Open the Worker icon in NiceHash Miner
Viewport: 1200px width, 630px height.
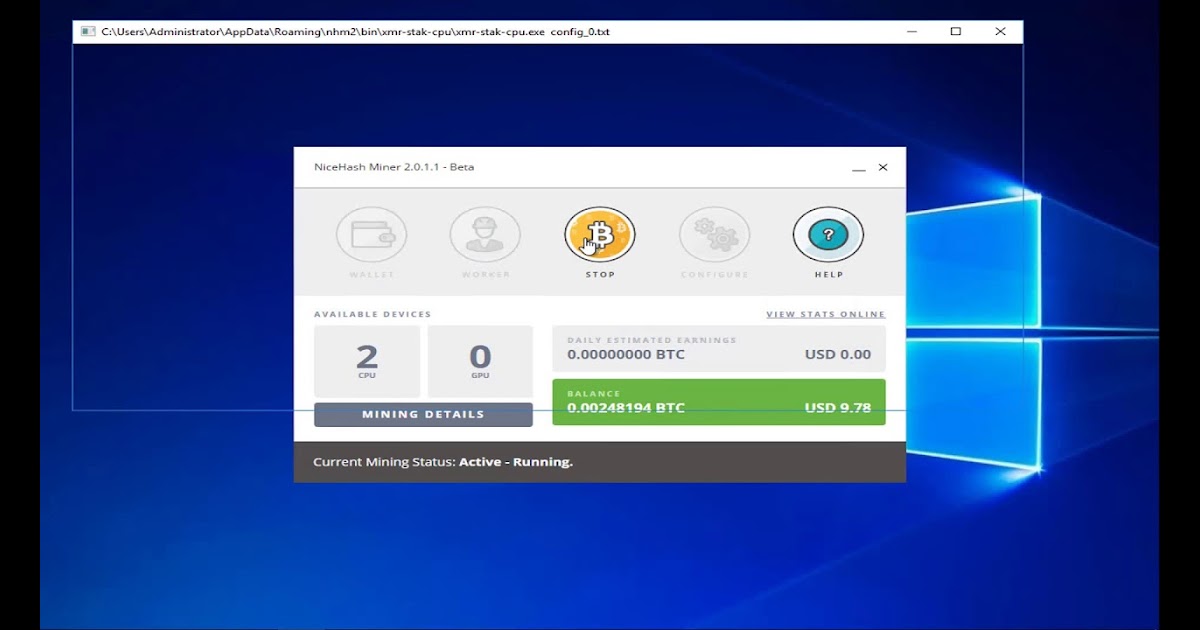click(x=485, y=235)
